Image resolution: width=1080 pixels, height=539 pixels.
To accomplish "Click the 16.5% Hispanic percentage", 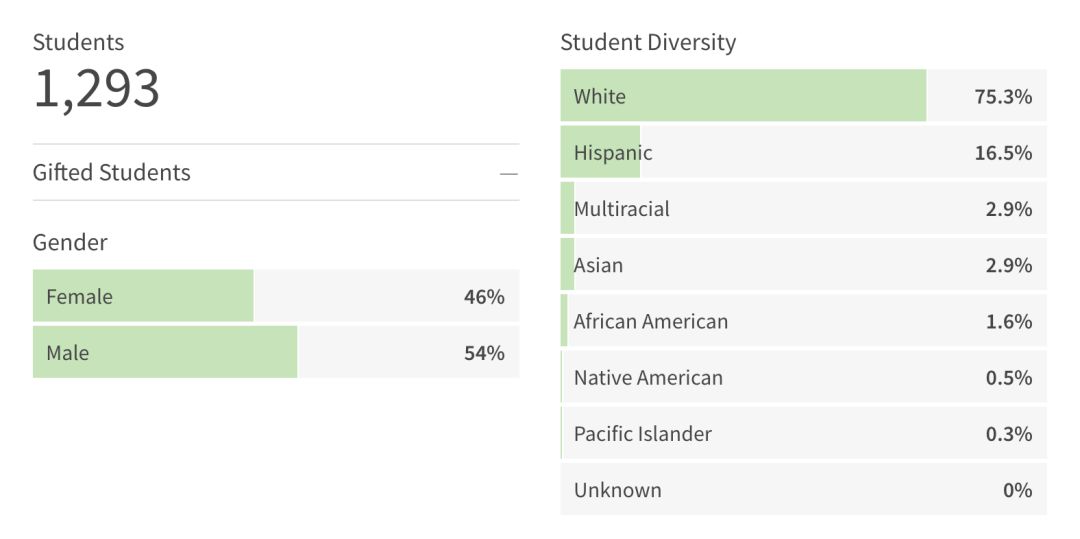I will [x=1002, y=153].
